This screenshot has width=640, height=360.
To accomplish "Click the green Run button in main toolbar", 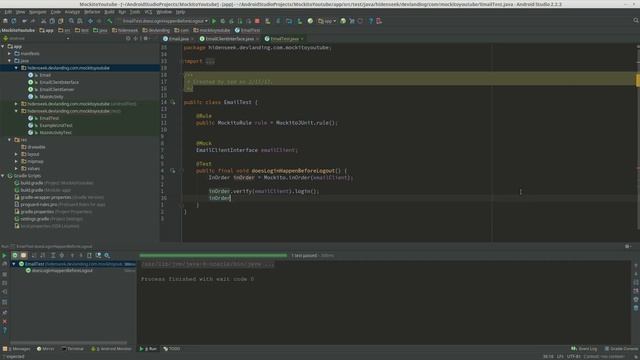I will click(214, 21).
